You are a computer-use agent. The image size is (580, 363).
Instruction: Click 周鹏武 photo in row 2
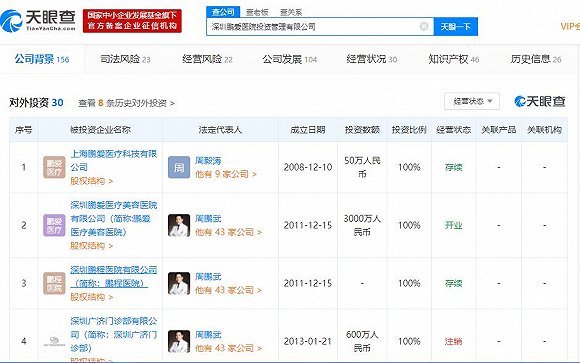tap(179, 225)
